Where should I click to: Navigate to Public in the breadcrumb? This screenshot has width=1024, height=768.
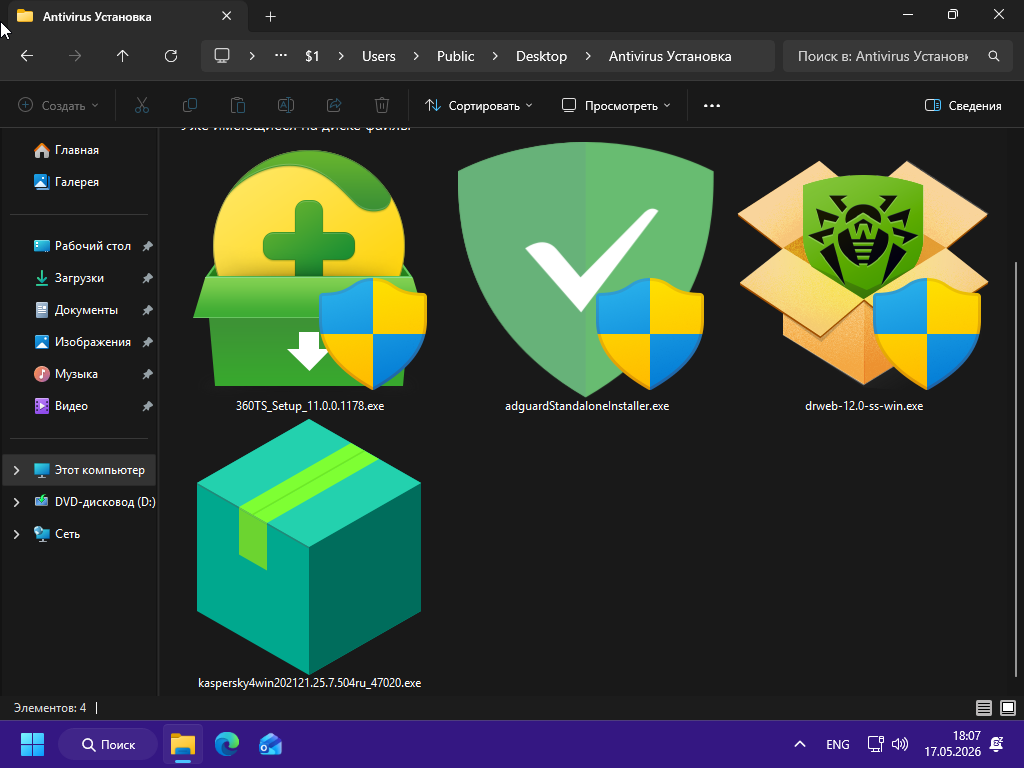point(456,56)
